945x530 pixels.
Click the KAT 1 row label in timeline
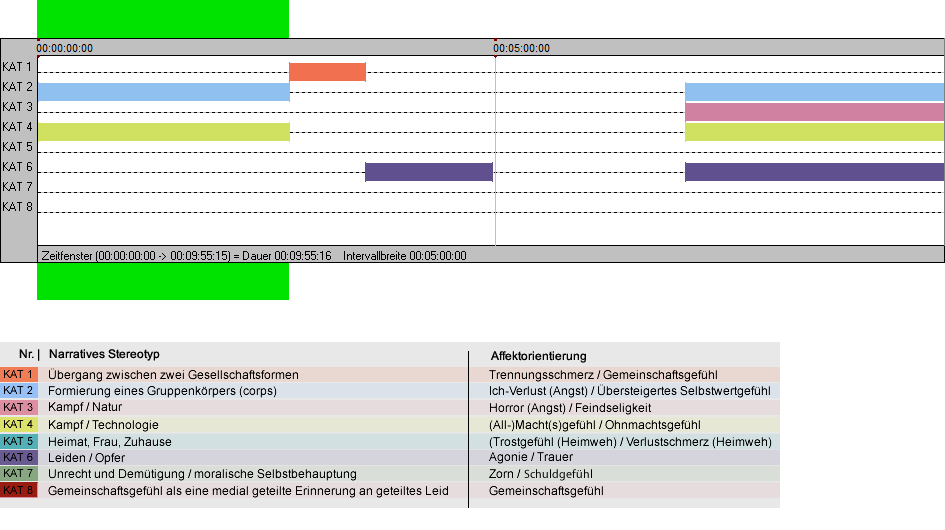coord(17,67)
